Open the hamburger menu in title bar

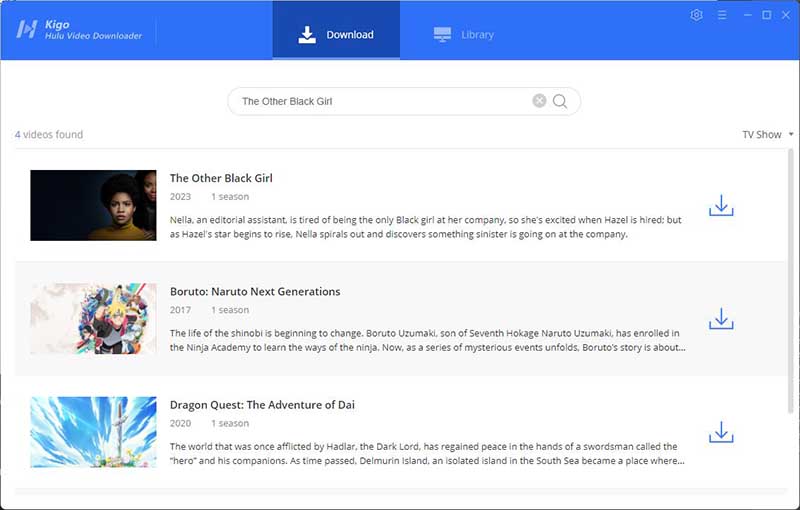coord(722,15)
